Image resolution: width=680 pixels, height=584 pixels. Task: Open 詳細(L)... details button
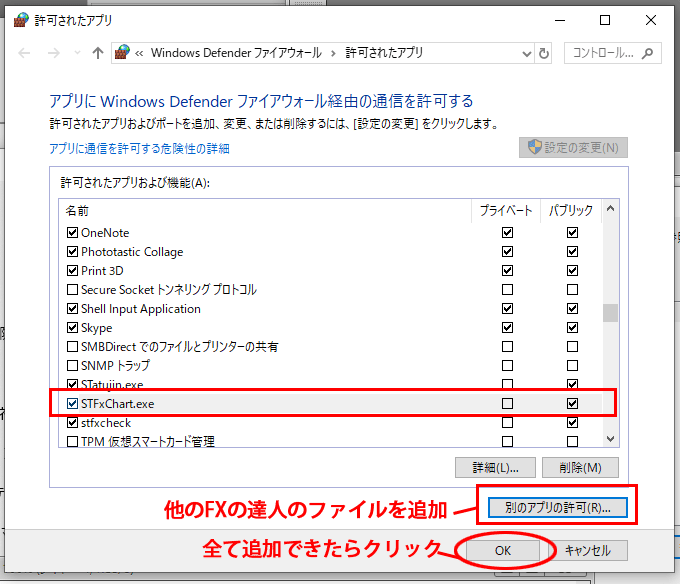(x=495, y=467)
